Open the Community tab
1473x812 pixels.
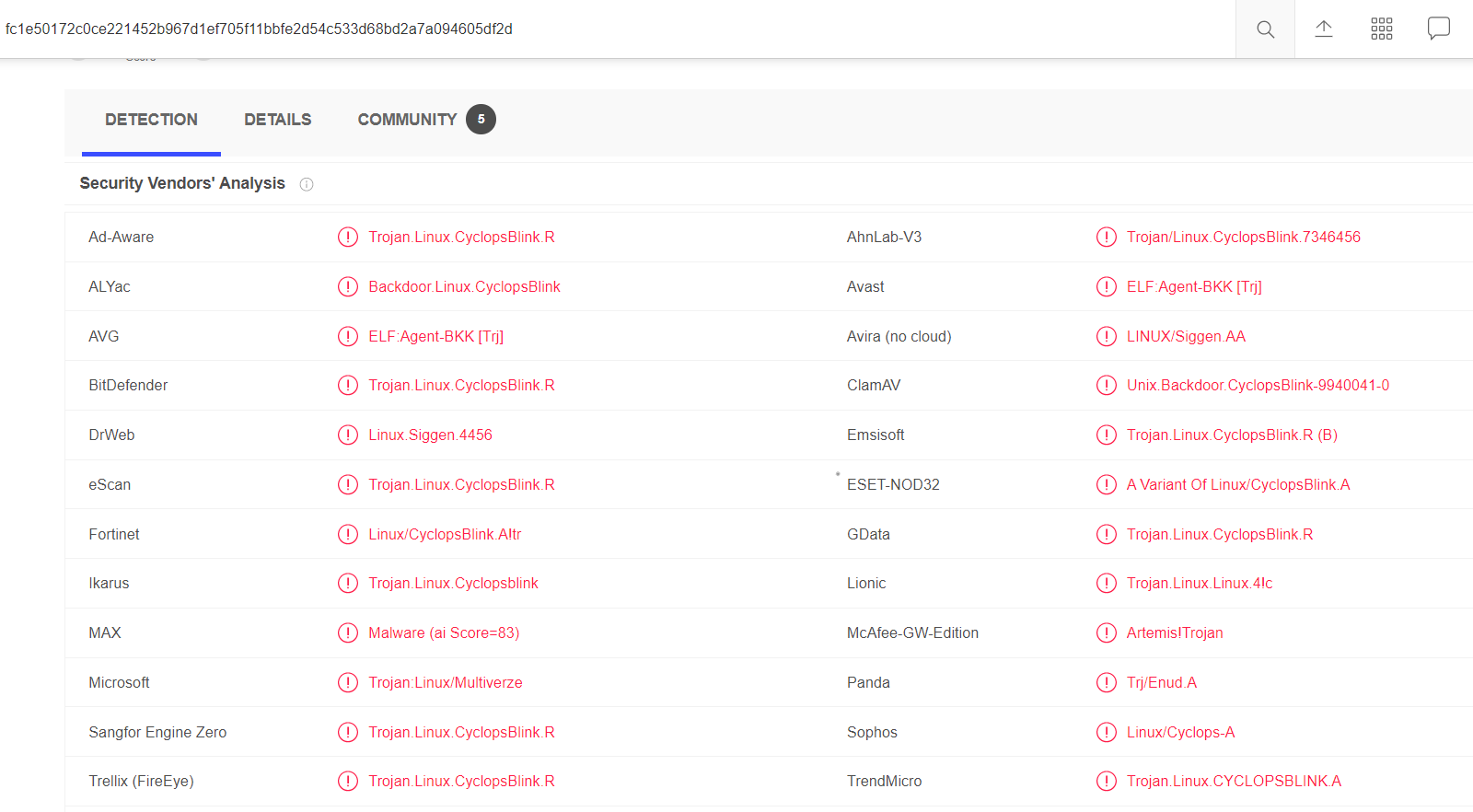tap(407, 120)
